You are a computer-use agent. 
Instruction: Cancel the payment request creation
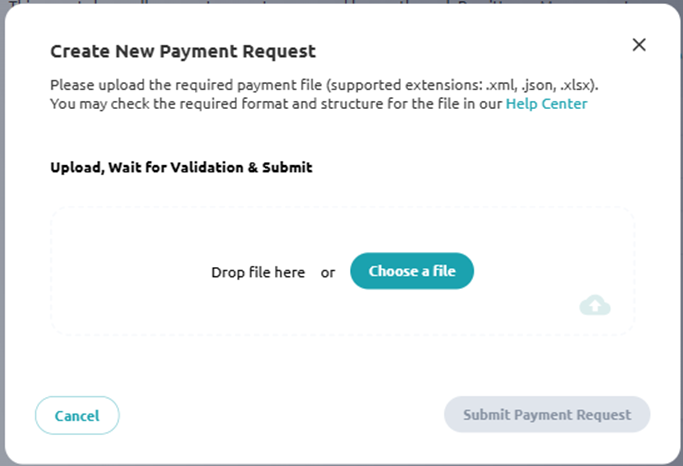point(77,415)
